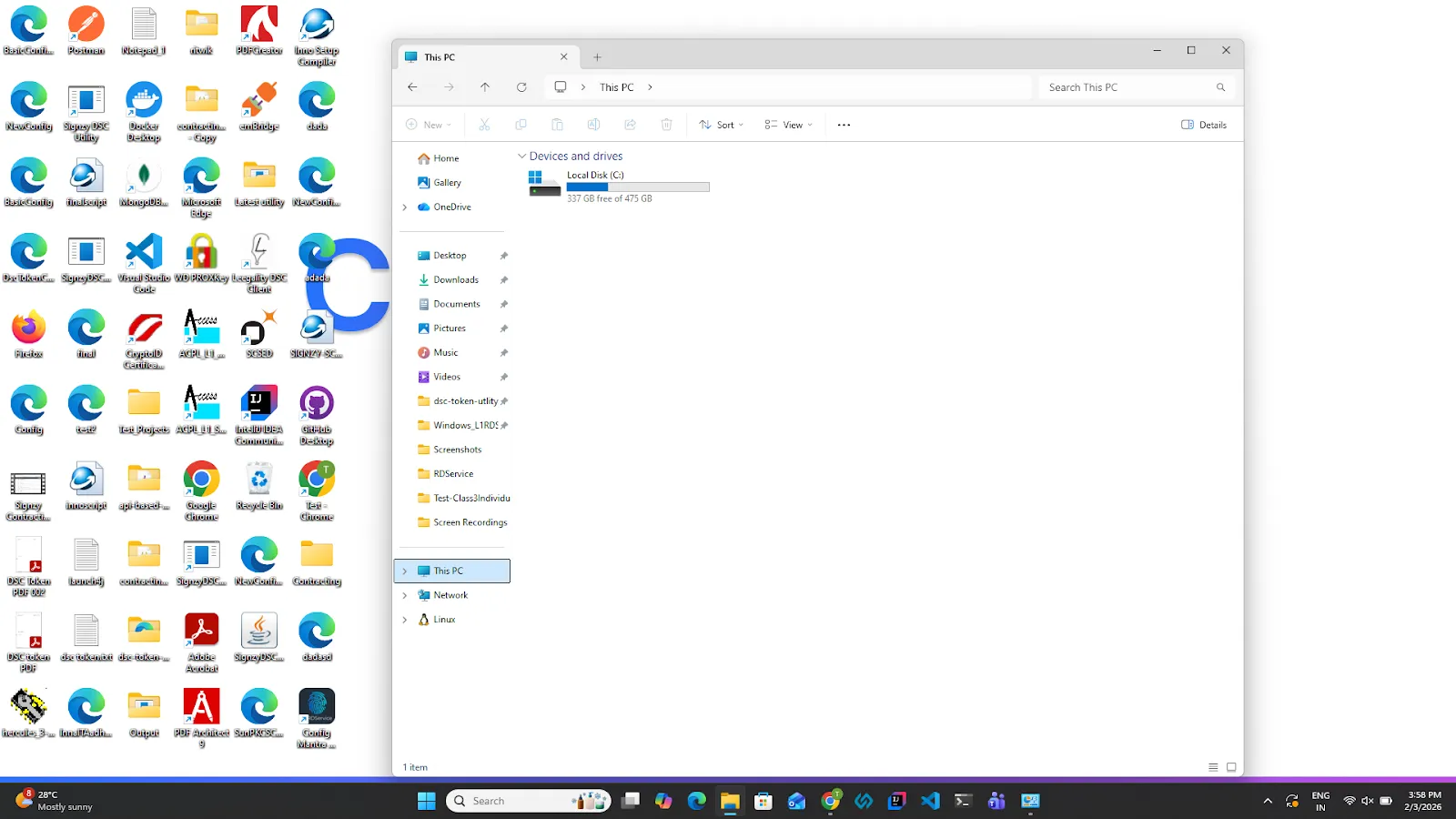Image resolution: width=1456 pixels, height=819 pixels.
Task: Select the Recycle Bin on desktop
Action: coord(259,487)
